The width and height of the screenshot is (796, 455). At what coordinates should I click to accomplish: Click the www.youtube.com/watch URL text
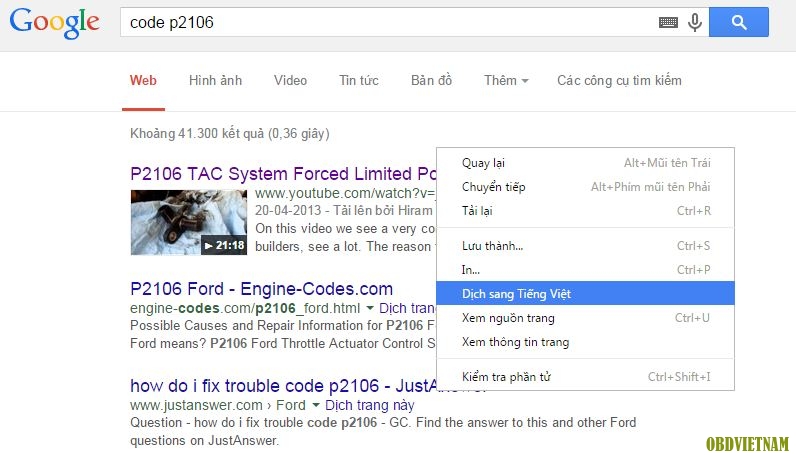pos(345,193)
